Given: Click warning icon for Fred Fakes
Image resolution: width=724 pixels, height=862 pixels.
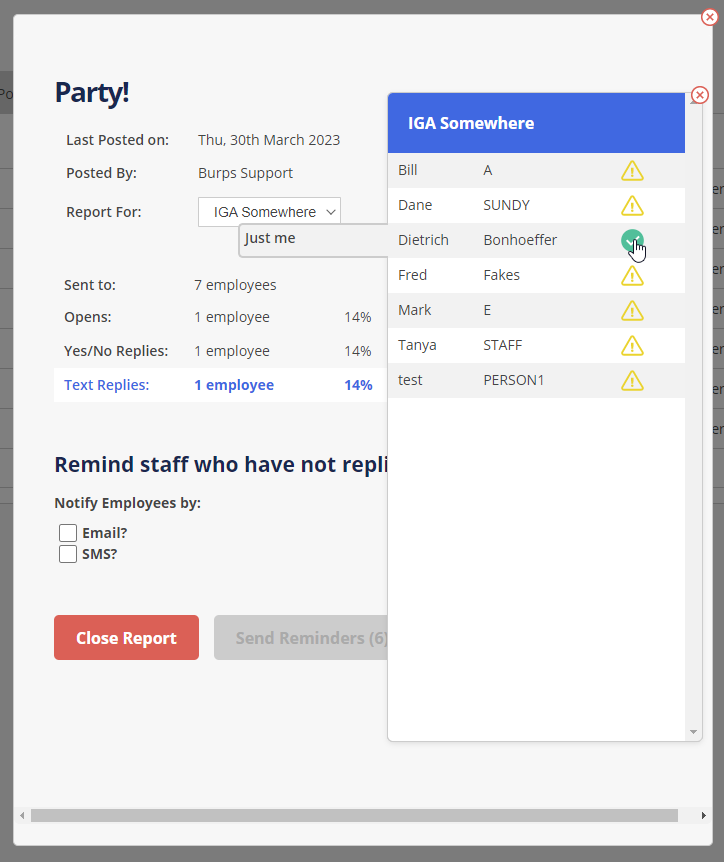Looking at the screenshot, I should click(x=632, y=276).
